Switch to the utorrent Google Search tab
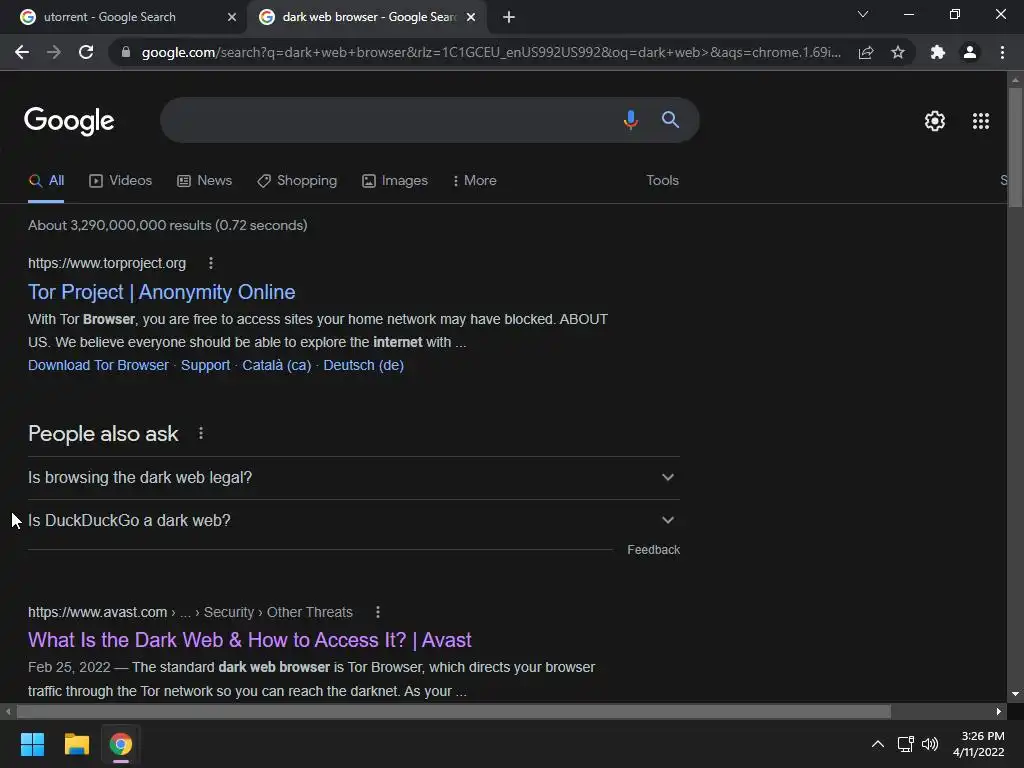 click(x=124, y=17)
